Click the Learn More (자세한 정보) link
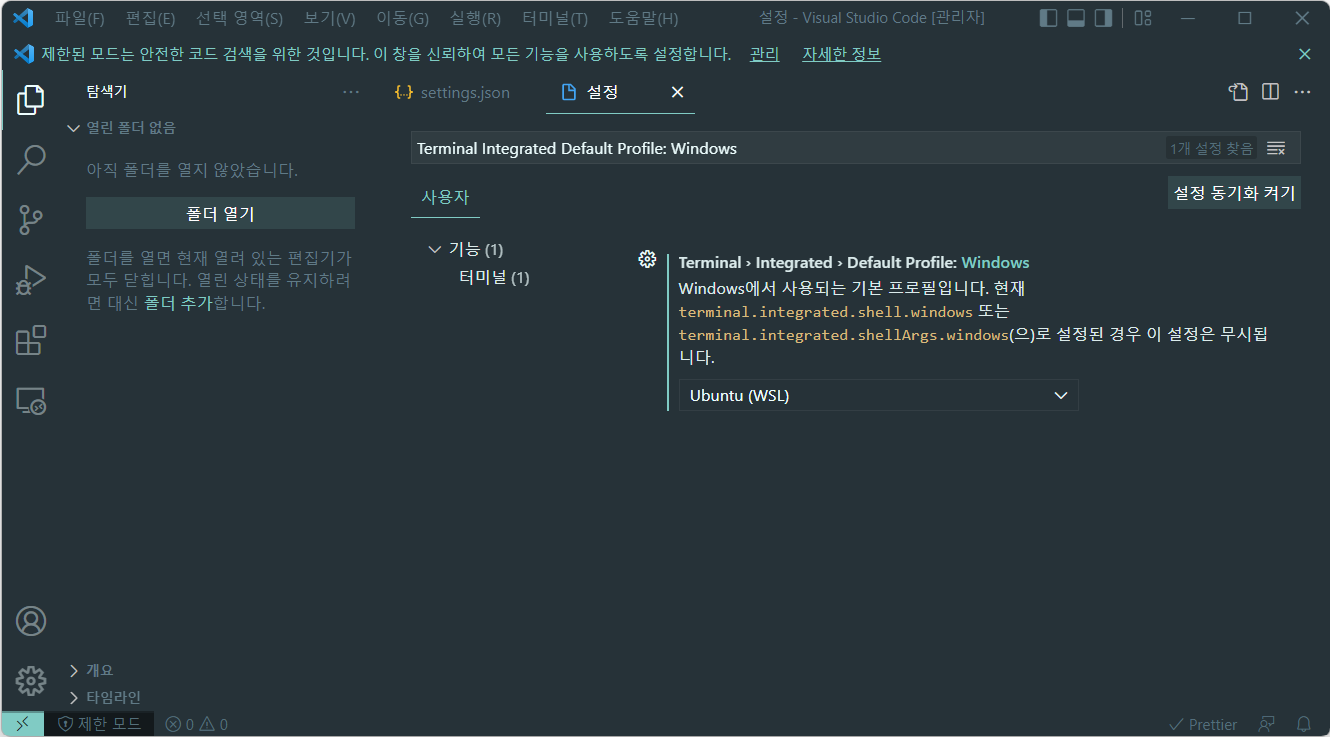 pyautogui.click(x=841, y=54)
